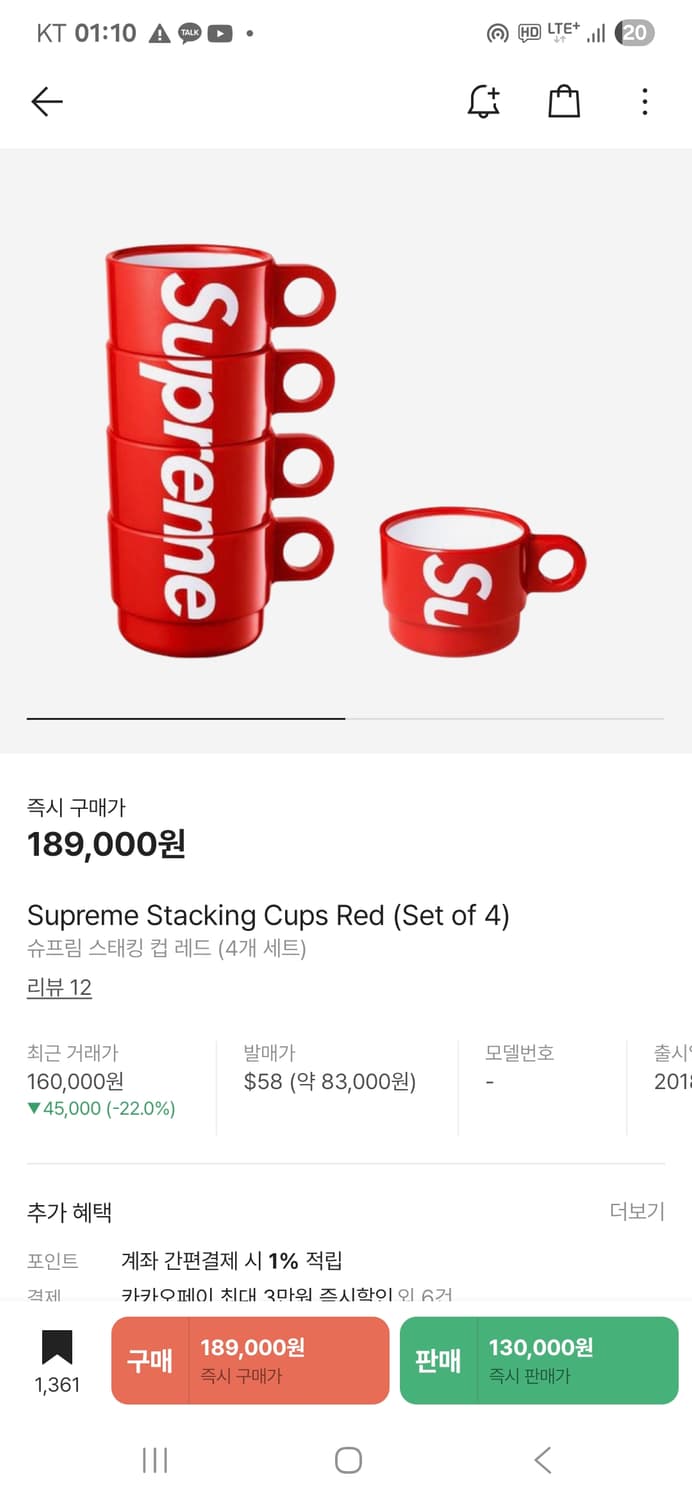Tap the Android home button icon

(347, 1460)
